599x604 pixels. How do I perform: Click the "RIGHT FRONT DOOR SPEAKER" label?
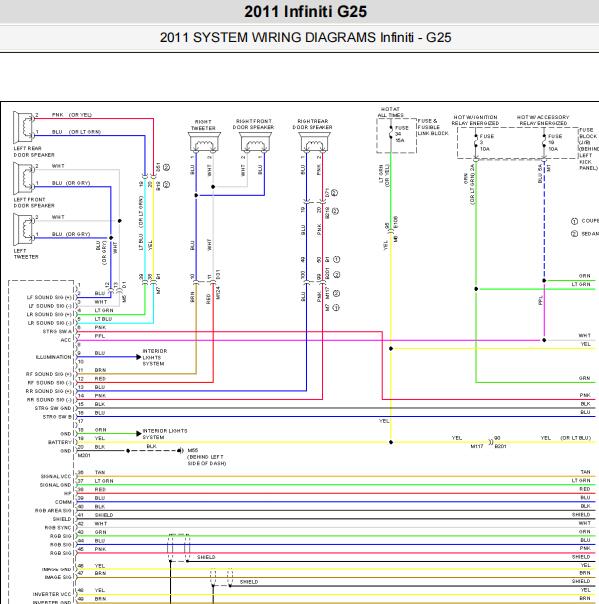(x=253, y=124)
